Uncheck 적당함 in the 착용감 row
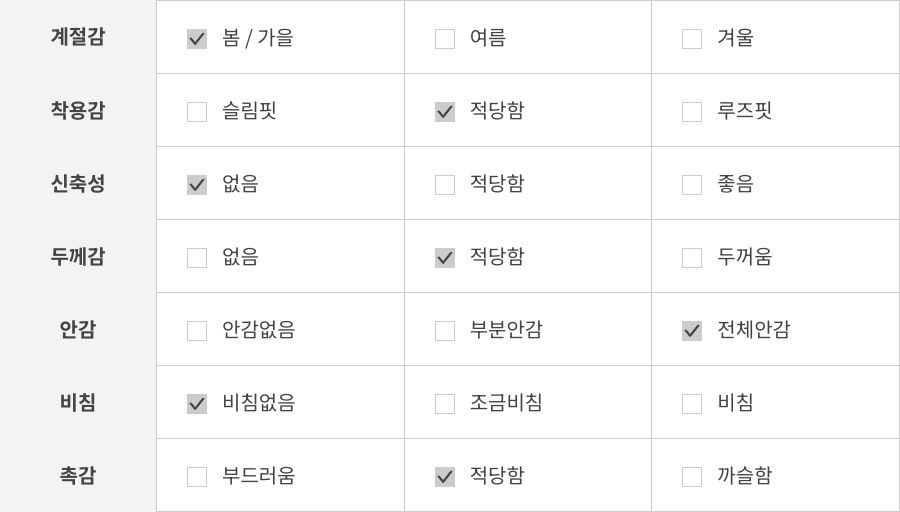 tap(445, 112)
